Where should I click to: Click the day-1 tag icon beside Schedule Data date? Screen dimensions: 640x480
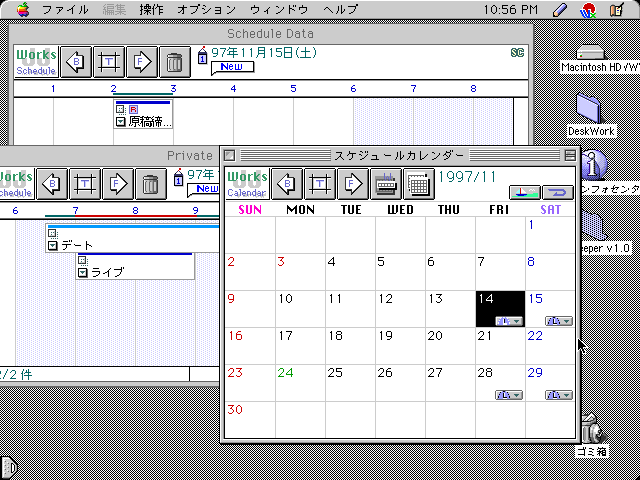(202, 56)
